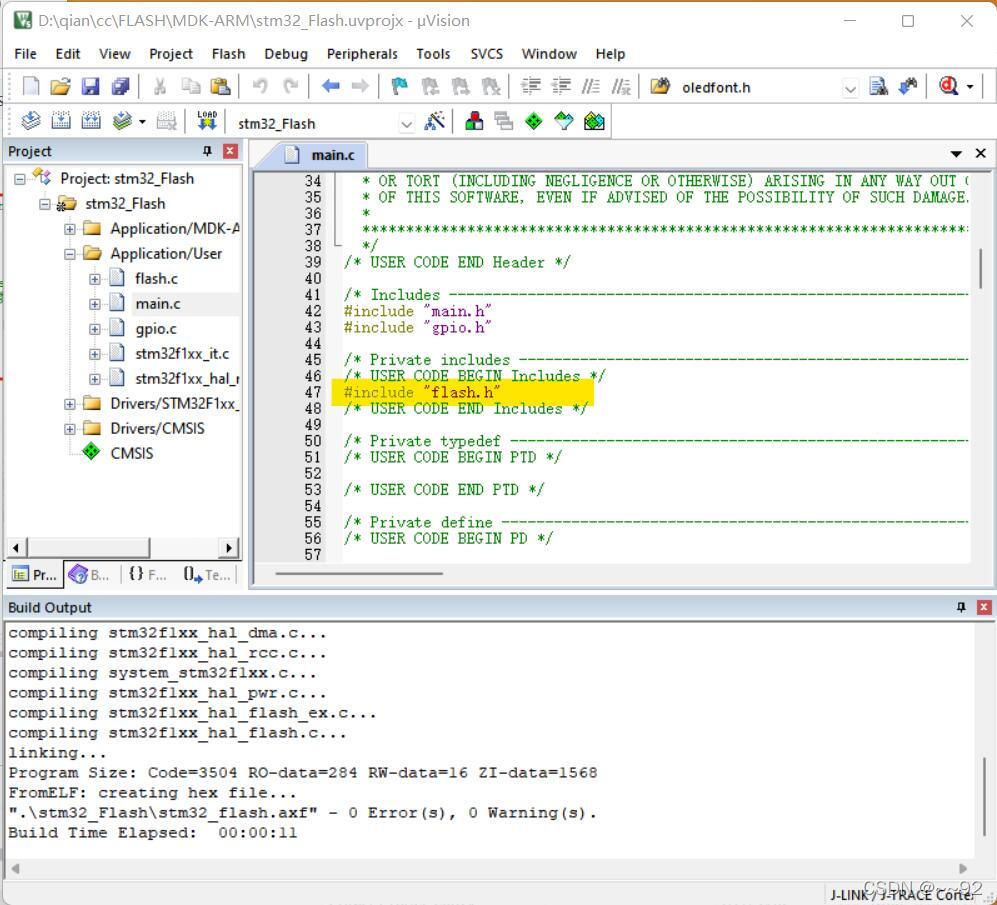Pin the Project panel
This screenshot has width=997, height=905.
(x=207, y=151)
